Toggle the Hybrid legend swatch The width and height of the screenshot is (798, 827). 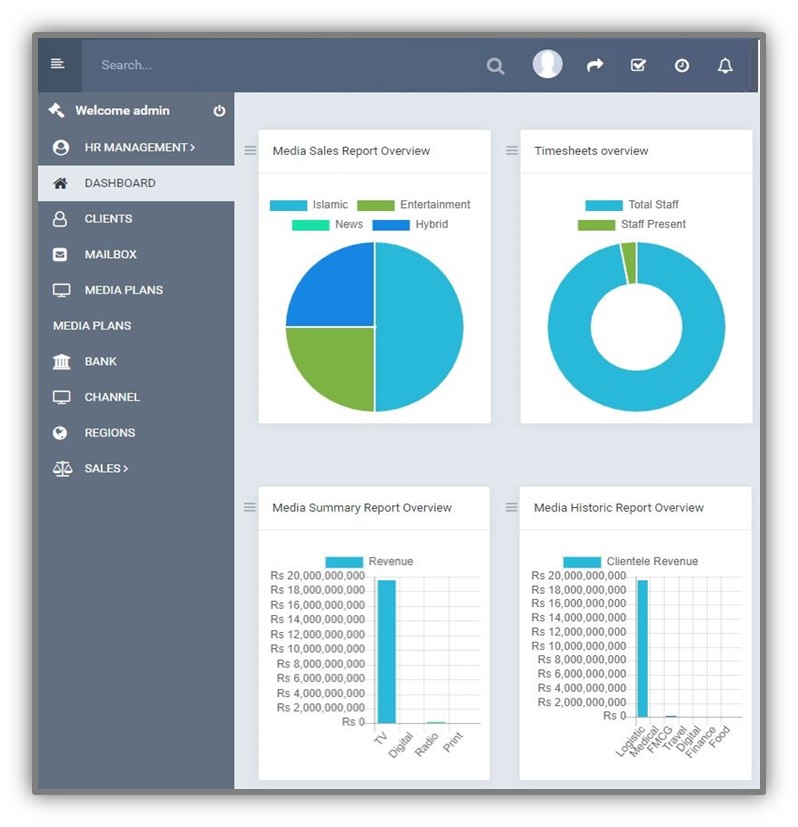point(391,225)
